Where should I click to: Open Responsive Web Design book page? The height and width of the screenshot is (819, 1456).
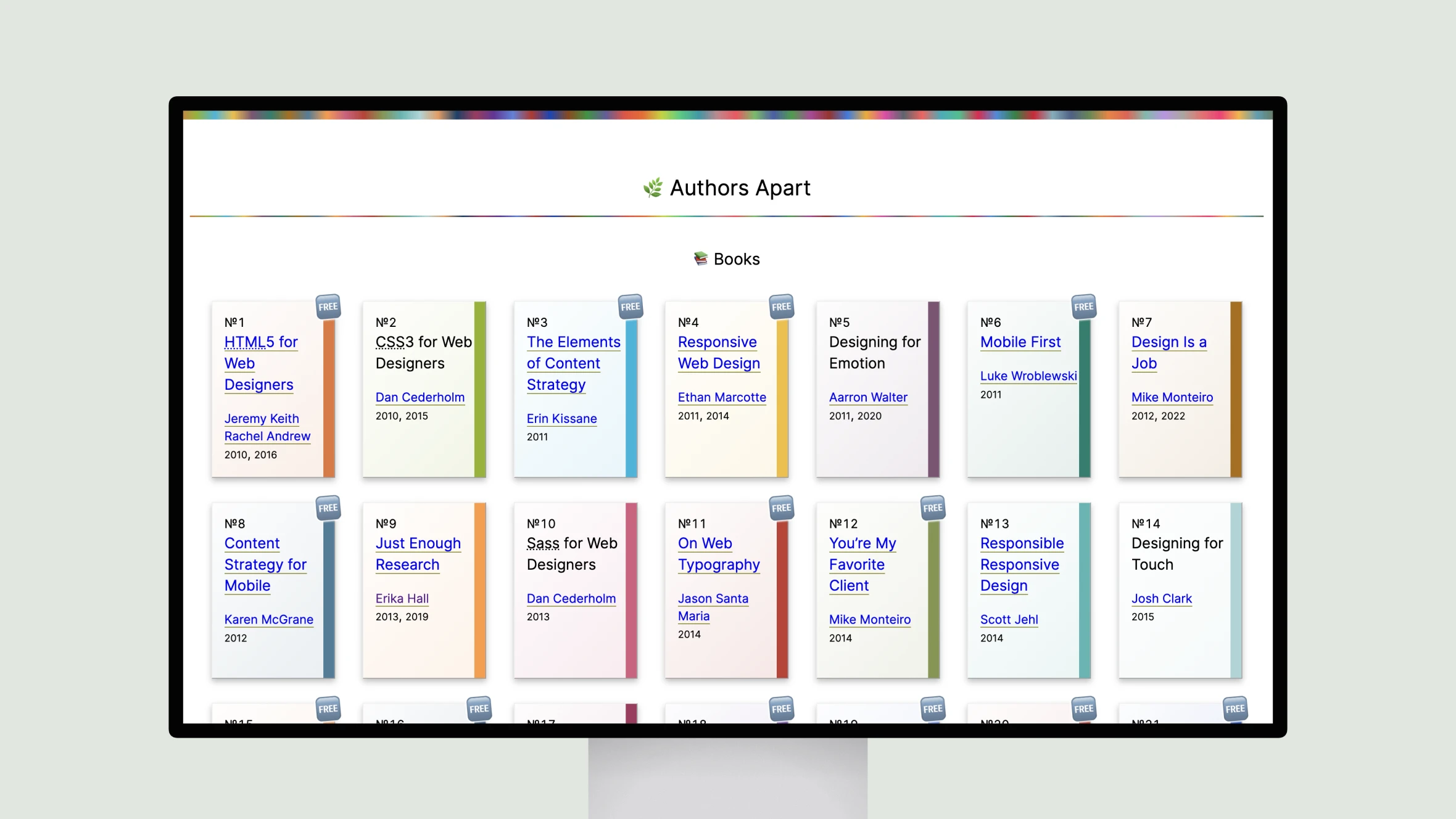click(718, 352)
